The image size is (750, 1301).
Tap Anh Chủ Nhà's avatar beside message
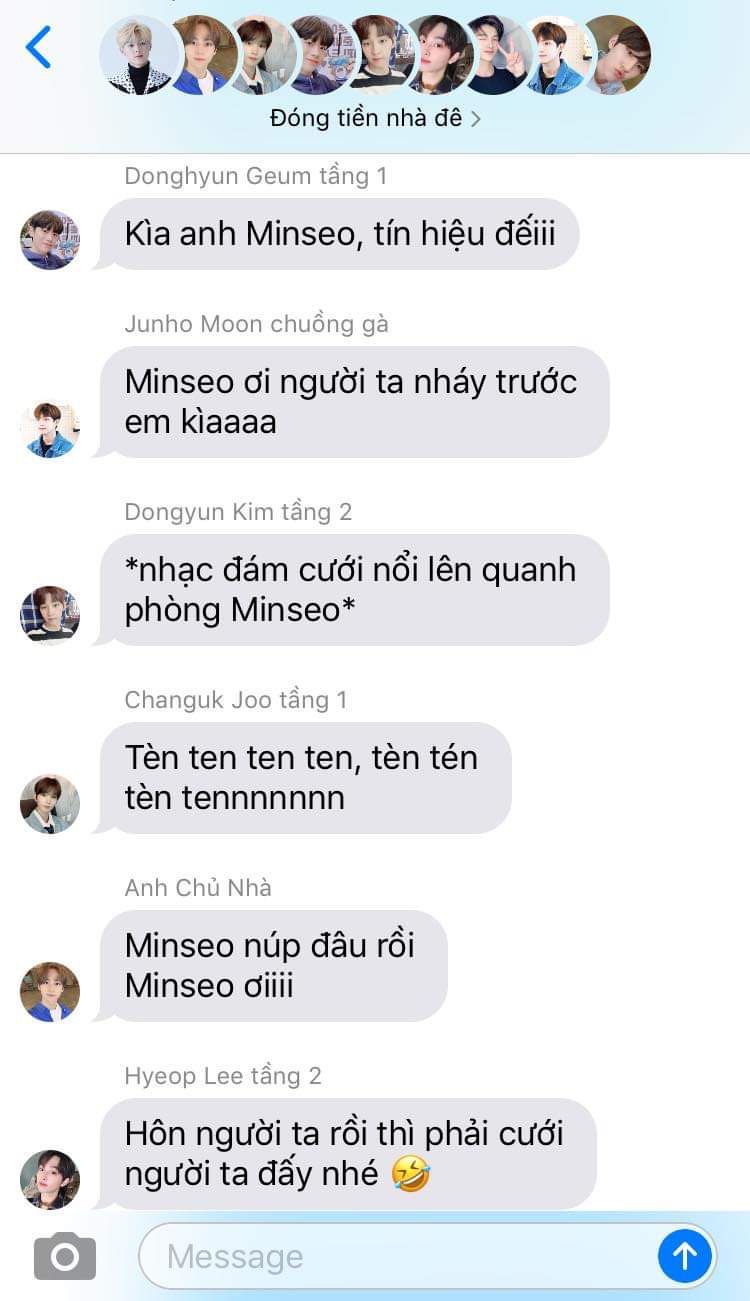[x=50, y=992]
